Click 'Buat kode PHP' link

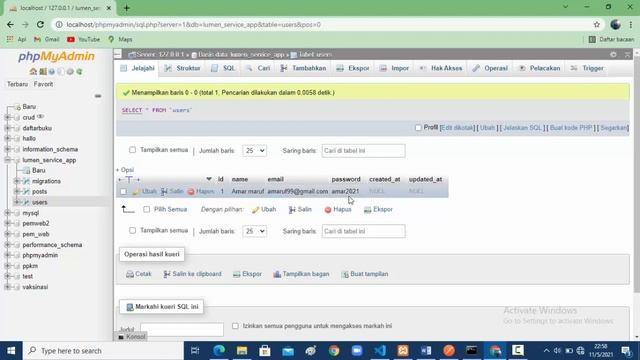(571, 128)
